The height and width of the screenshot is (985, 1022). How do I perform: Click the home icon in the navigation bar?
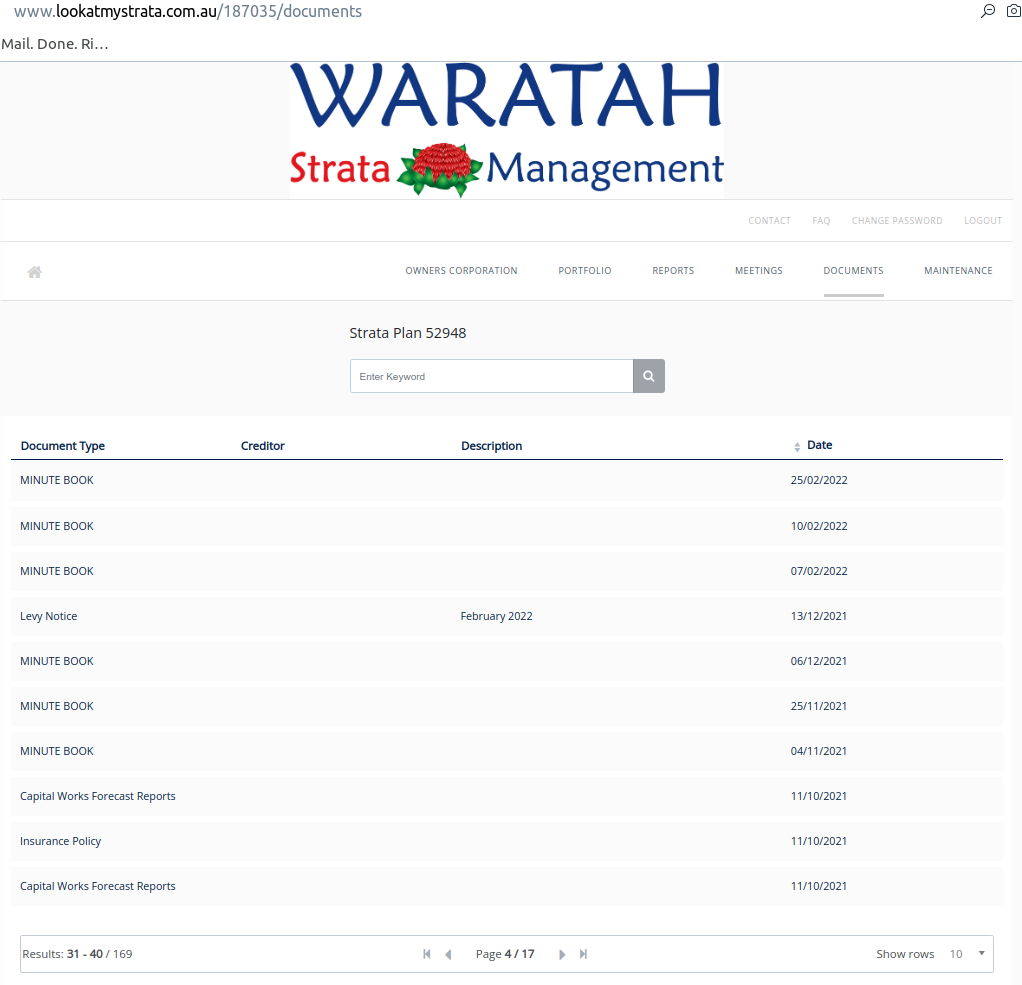coord(35,272)
